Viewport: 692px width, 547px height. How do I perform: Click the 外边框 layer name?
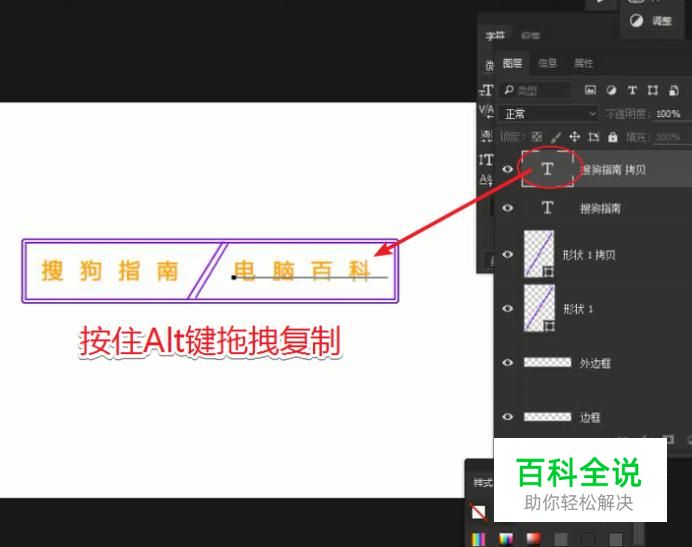tap(595, 363)
